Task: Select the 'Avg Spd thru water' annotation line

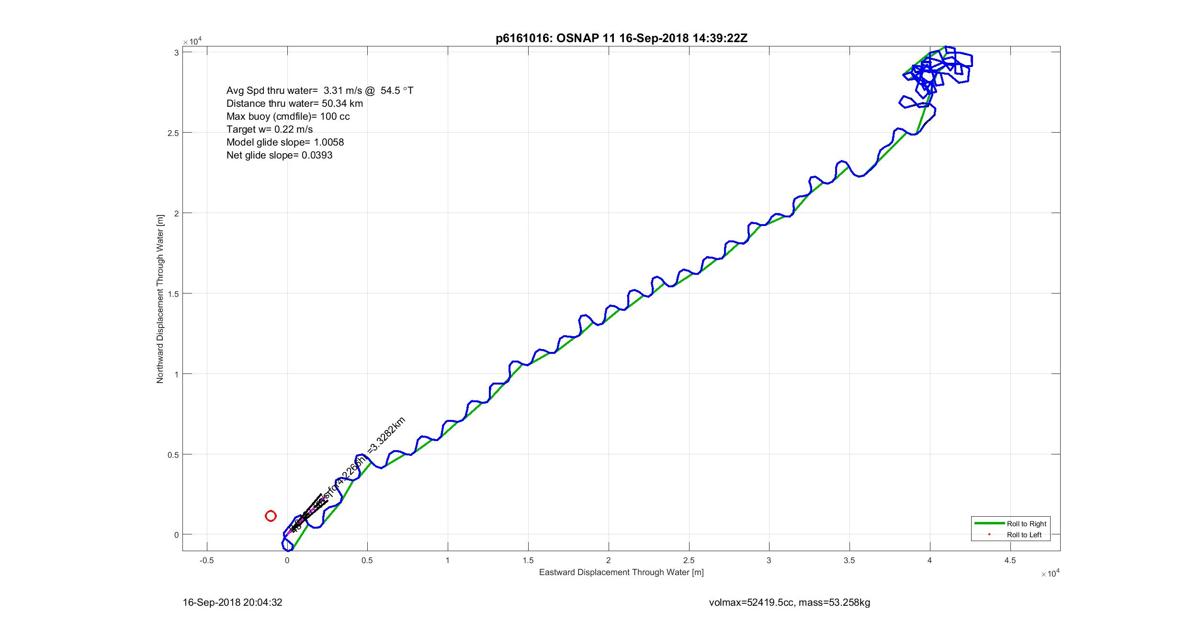Action: pyautogui.click(x=320, y=90)
